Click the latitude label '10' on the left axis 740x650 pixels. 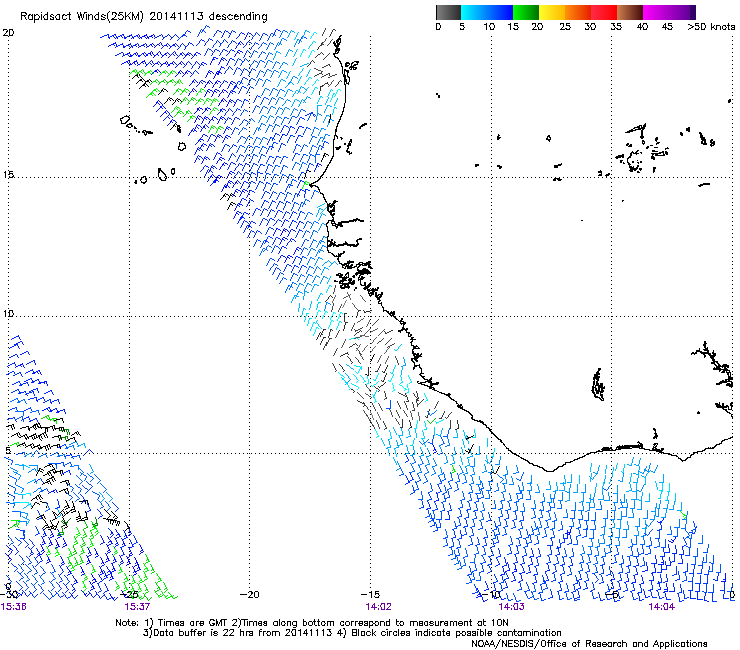[x=8, y=314]
